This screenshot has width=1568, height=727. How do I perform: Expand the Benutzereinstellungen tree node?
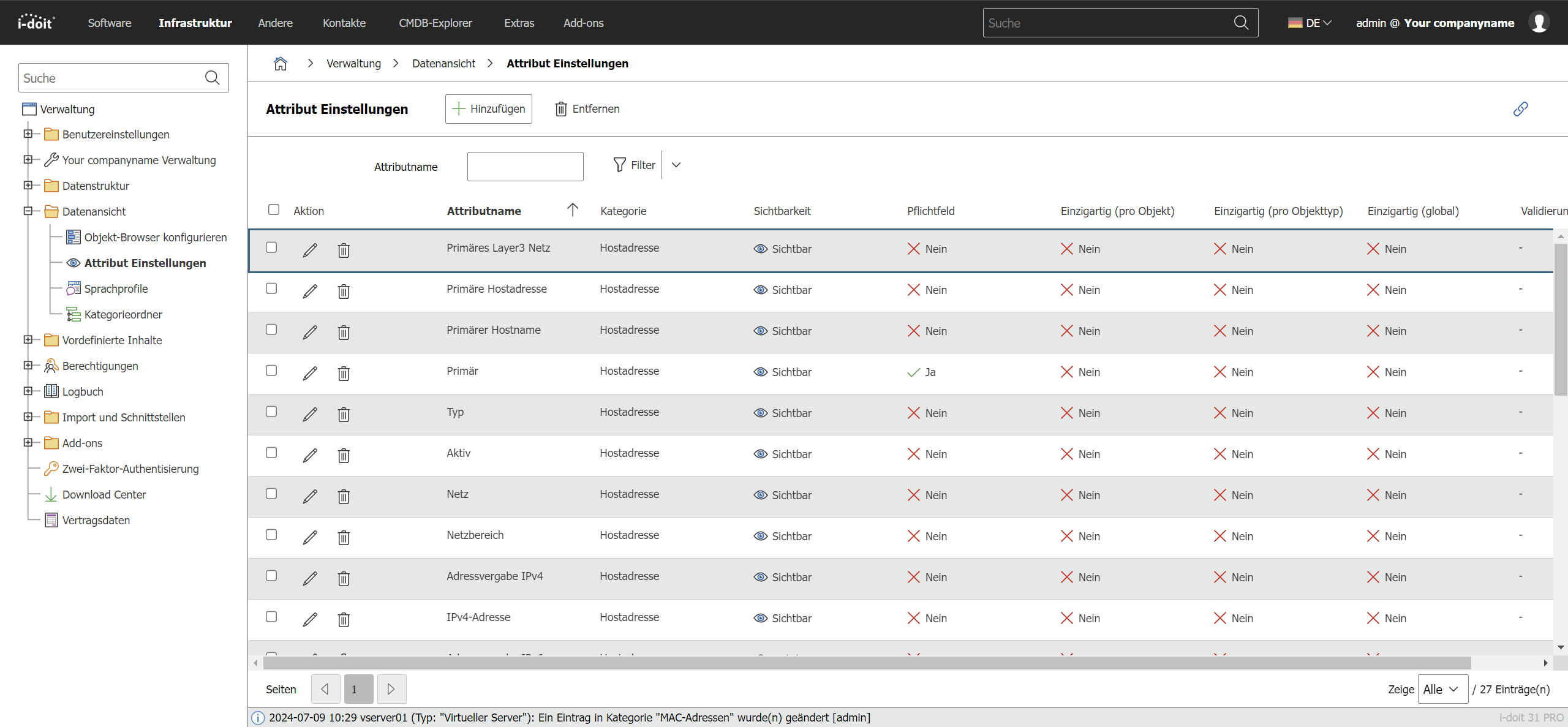pyautogui.click(x=28, y=134)
